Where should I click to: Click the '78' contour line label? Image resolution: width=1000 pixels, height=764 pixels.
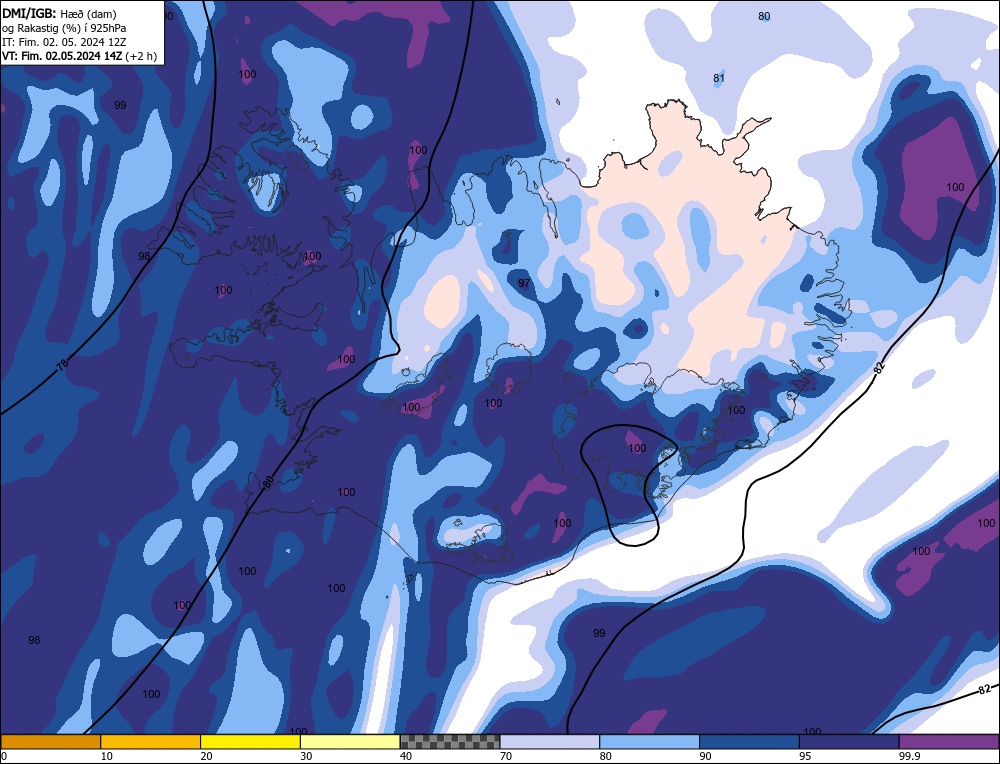pos(62,365)
